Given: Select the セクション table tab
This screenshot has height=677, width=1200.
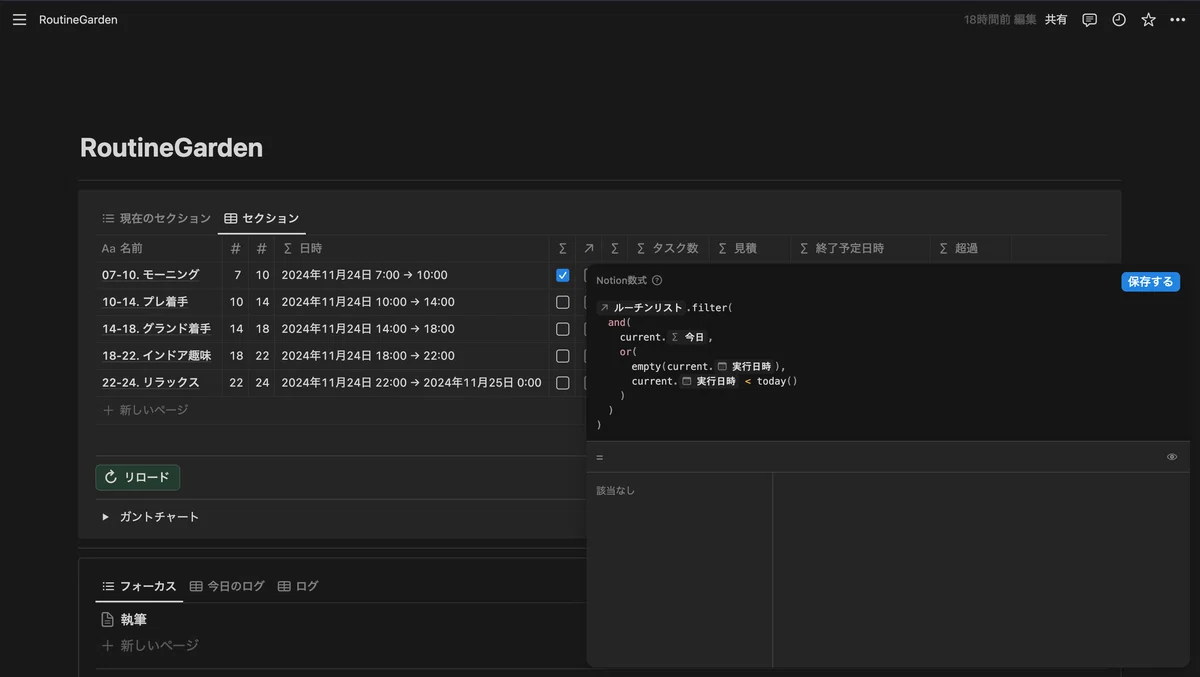Looking at the screenshot, I should [262, 218].
